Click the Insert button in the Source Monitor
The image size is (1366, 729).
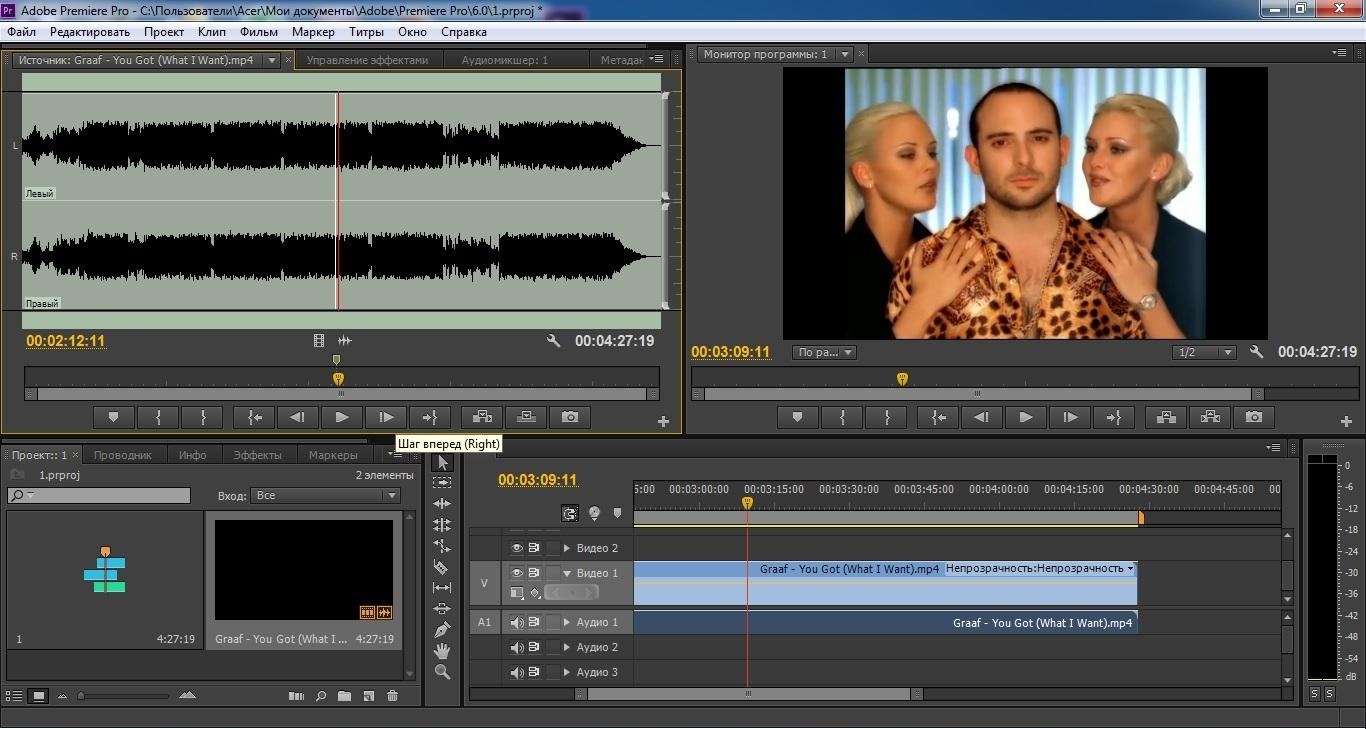pos(482,417)
